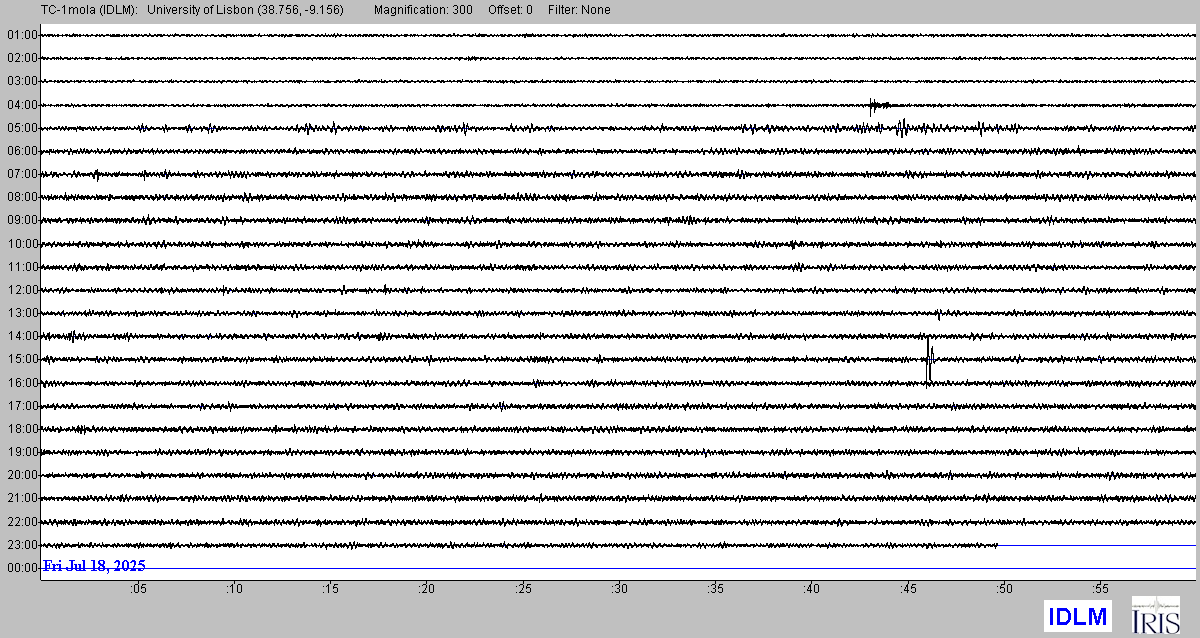Select the 23:00 hour label
1200x638 pixels.
pos(22,545)
